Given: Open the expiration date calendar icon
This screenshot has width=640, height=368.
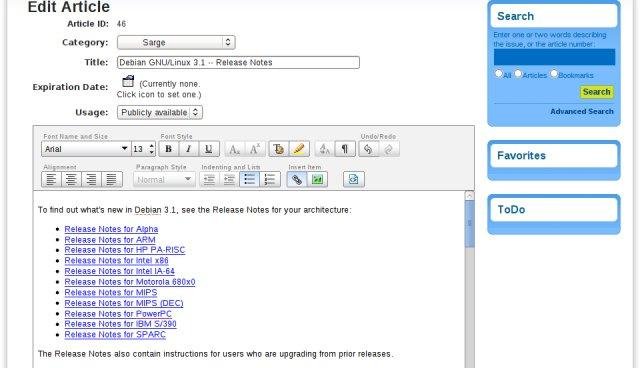Looking at the screenshot, I should point(128,81).
